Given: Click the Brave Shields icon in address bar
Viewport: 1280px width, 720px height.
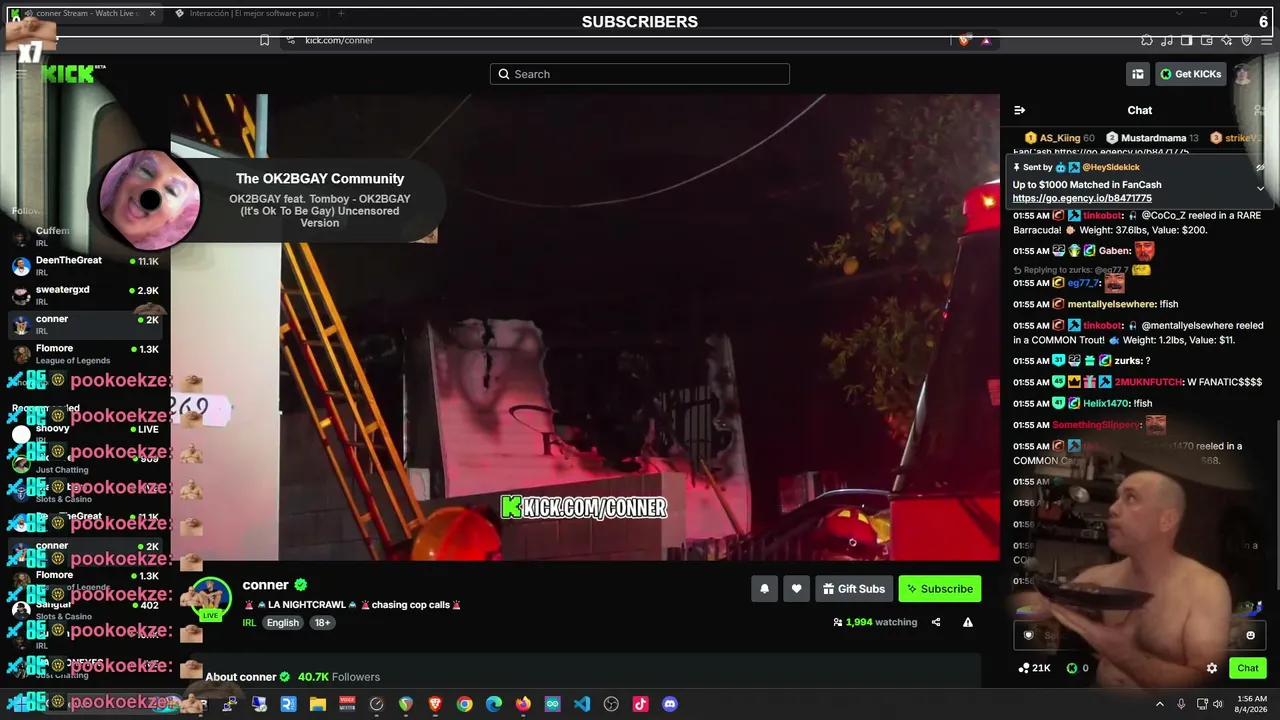Looking at the screenshot, I should 964,40.
